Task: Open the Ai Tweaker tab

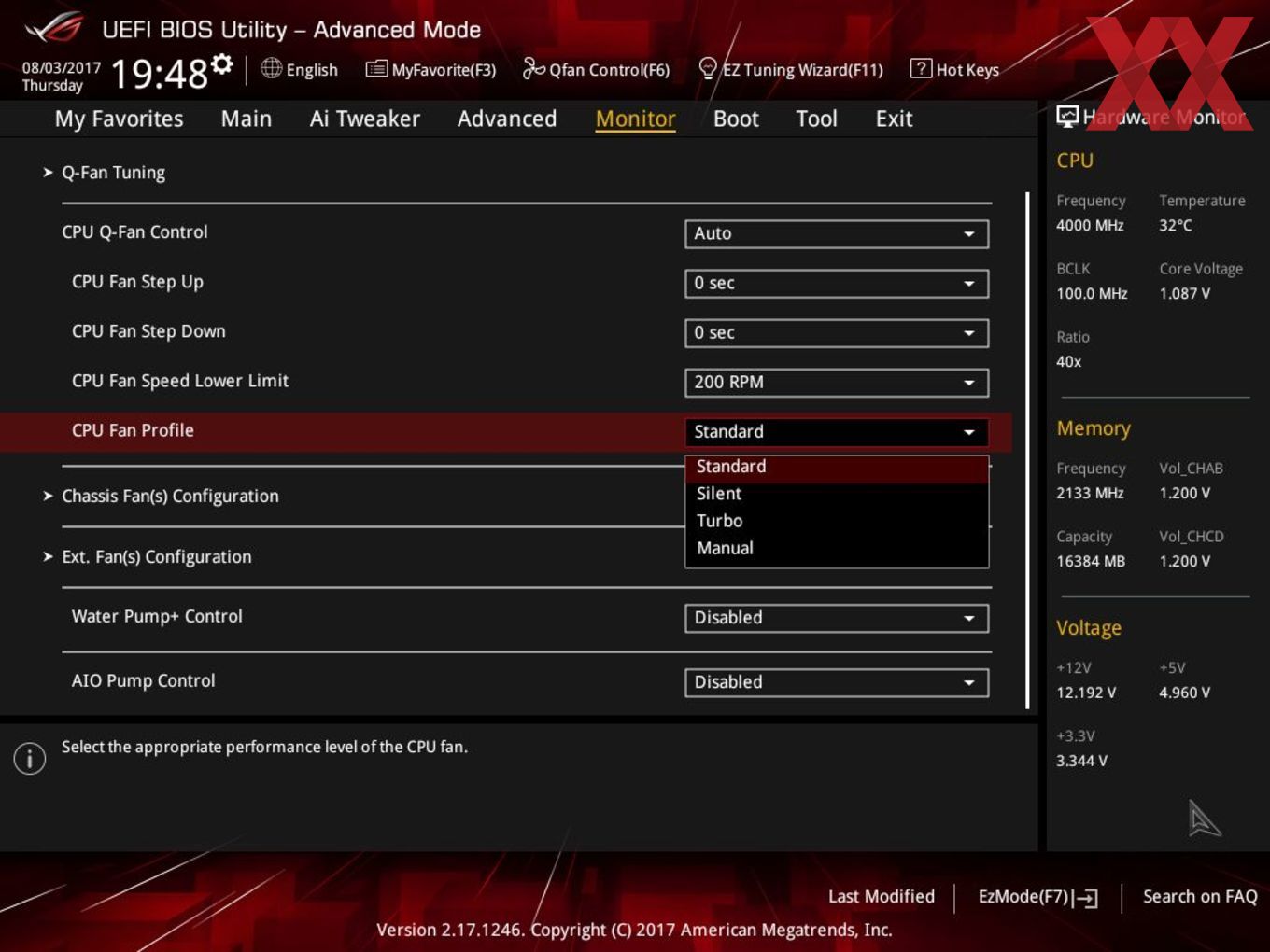Action: click(364, 119)
